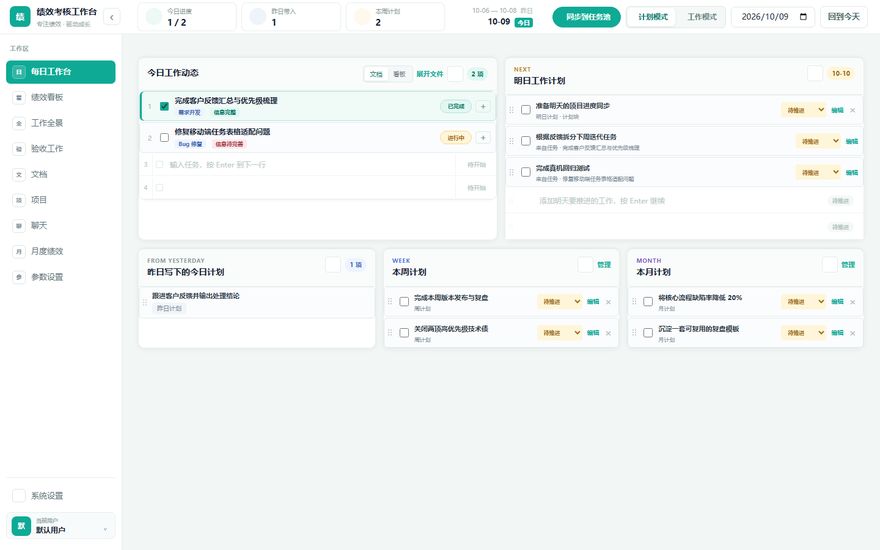Check 完成真机回归测试 task
880x550 pixels.
tap(526, 172)
